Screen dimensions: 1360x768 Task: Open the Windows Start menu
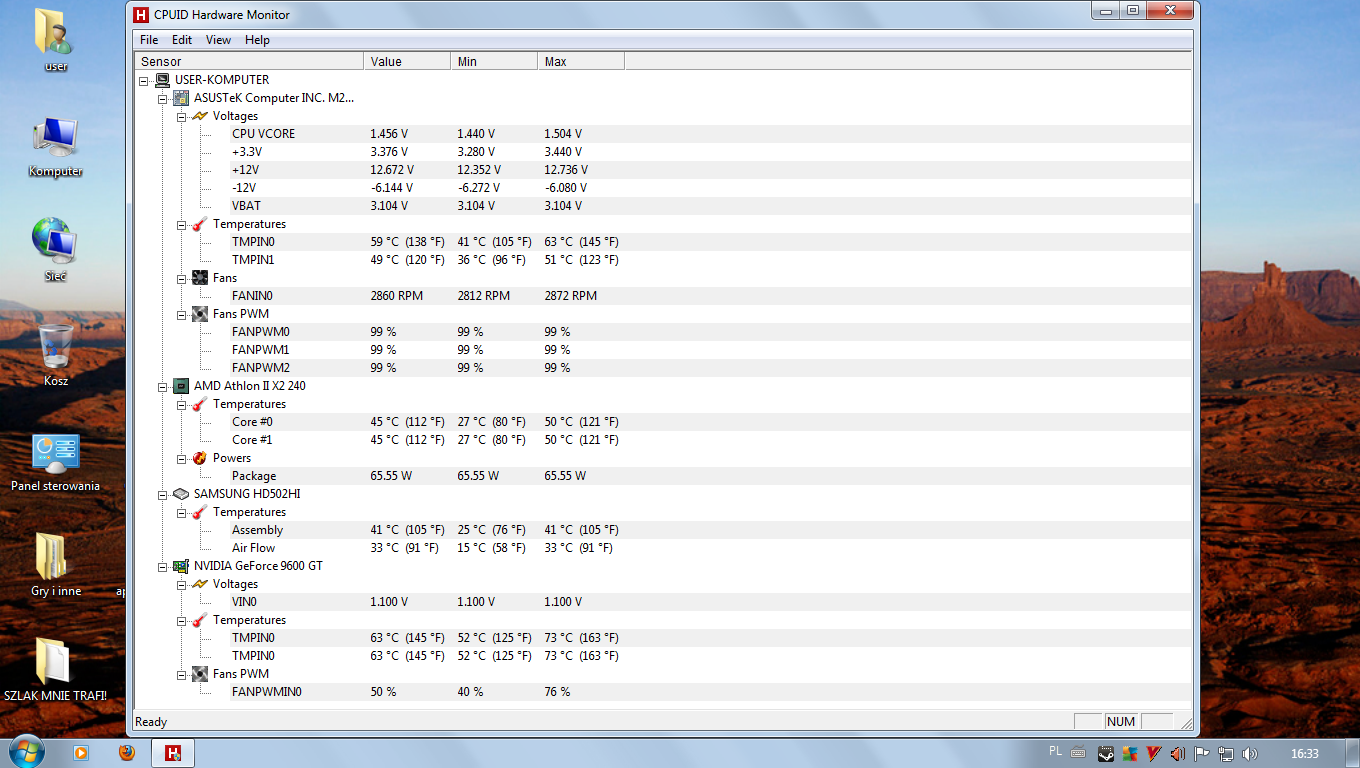click(x=26, y=751)
